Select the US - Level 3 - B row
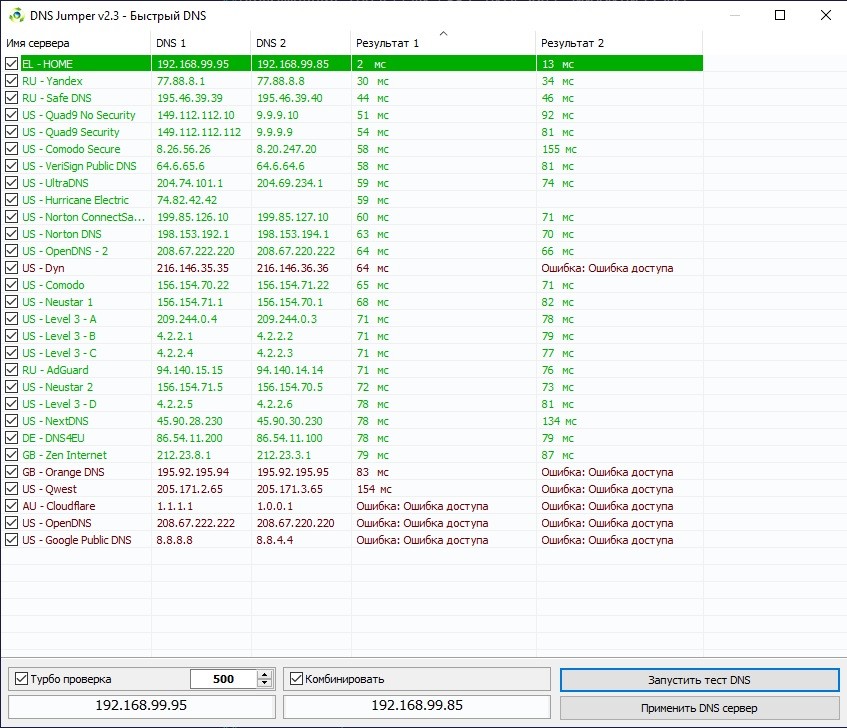 point(352,336)
